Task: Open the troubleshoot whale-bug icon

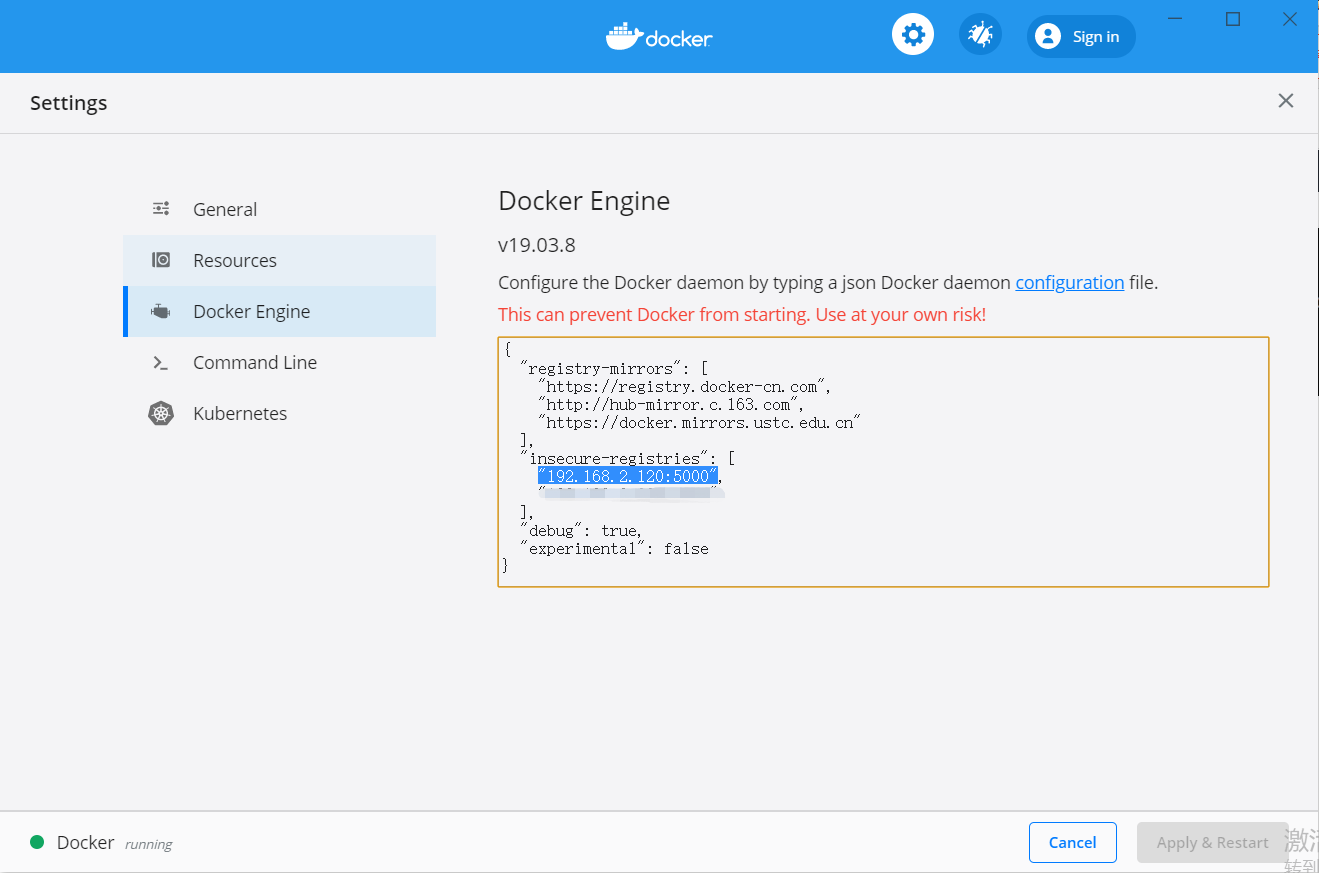Action: click(x=980, y=33)
